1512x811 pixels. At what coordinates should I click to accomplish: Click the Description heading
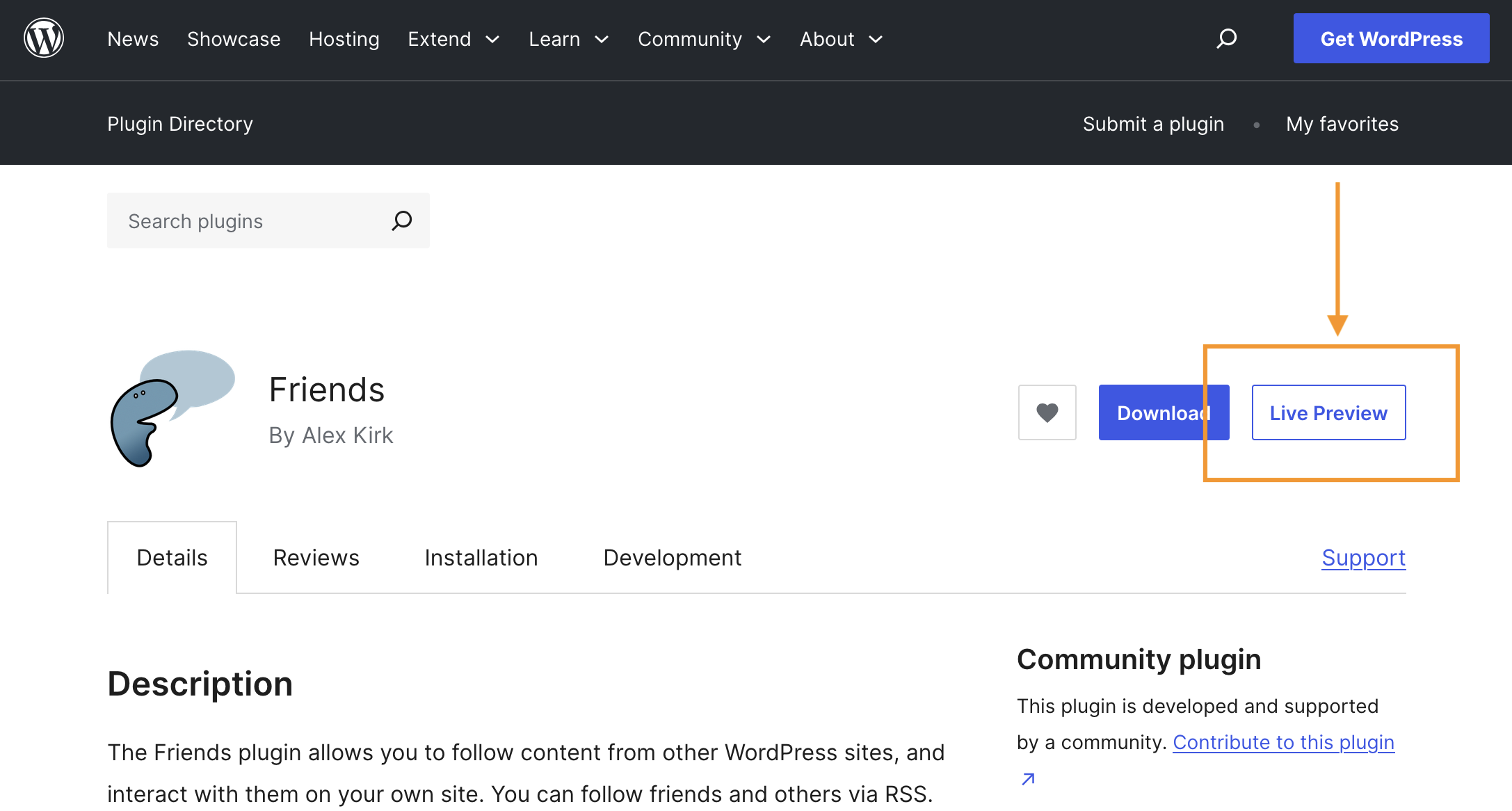click(x=200, y=684)
